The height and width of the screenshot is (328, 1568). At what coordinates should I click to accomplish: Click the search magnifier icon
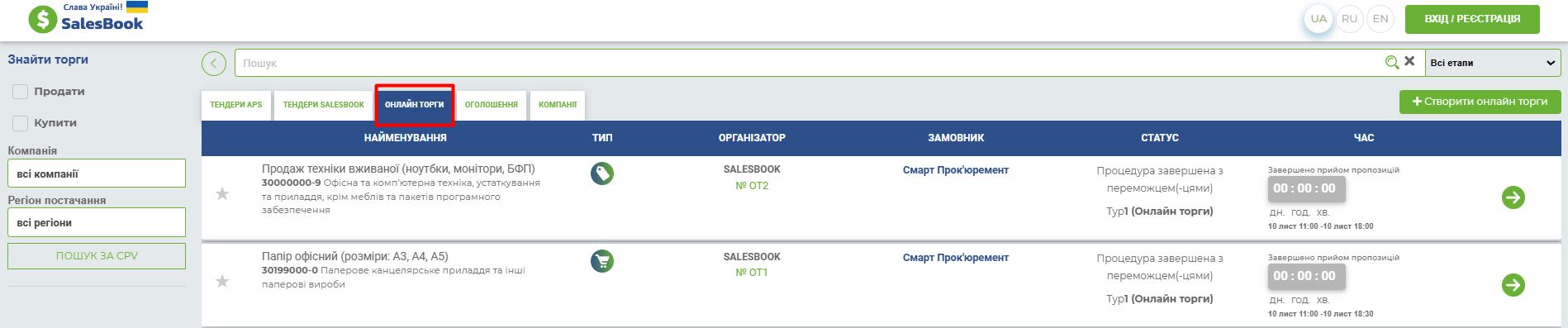(1392, 62)
